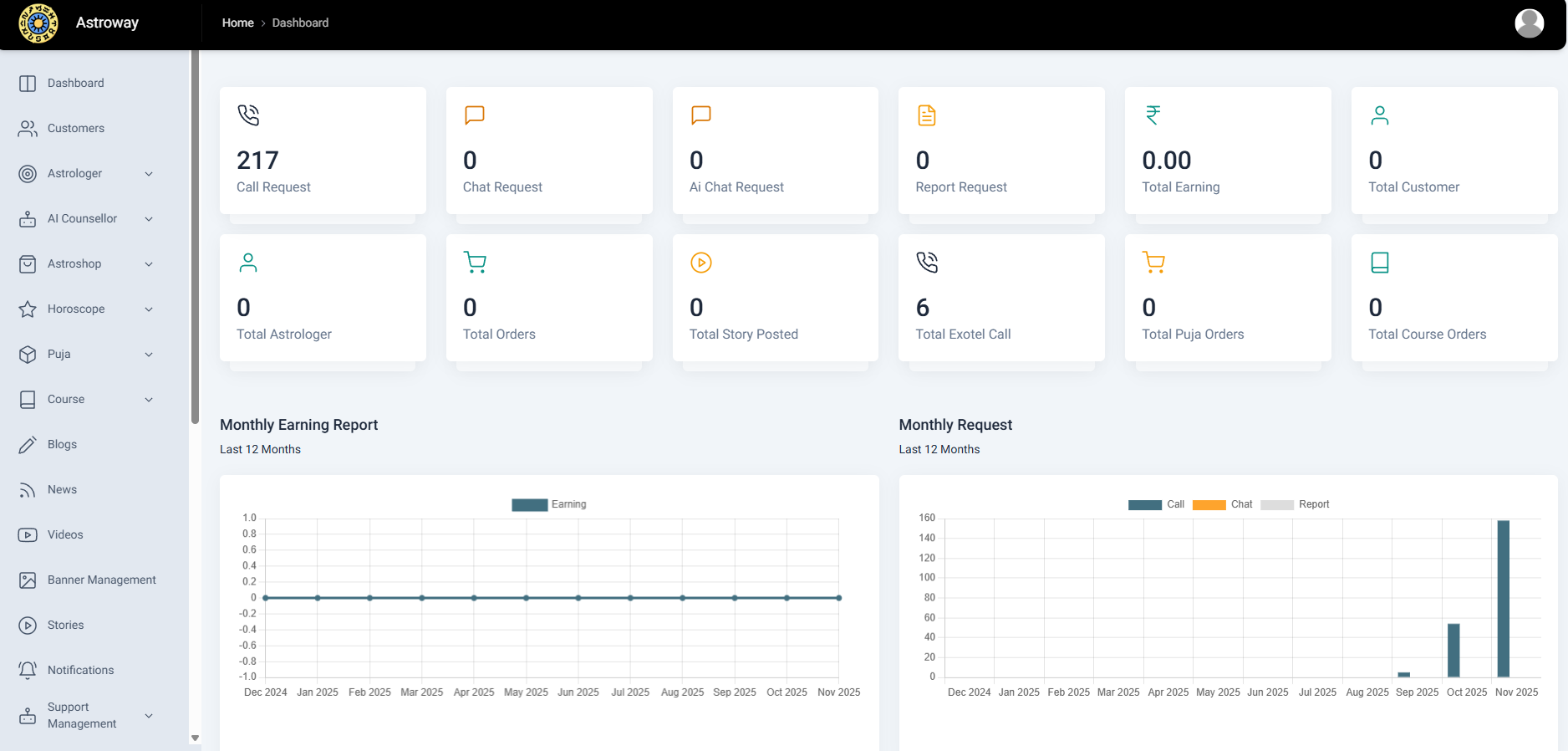
Task: Expand the Horoscope menu chevron
Action: [x=149, y=309]
